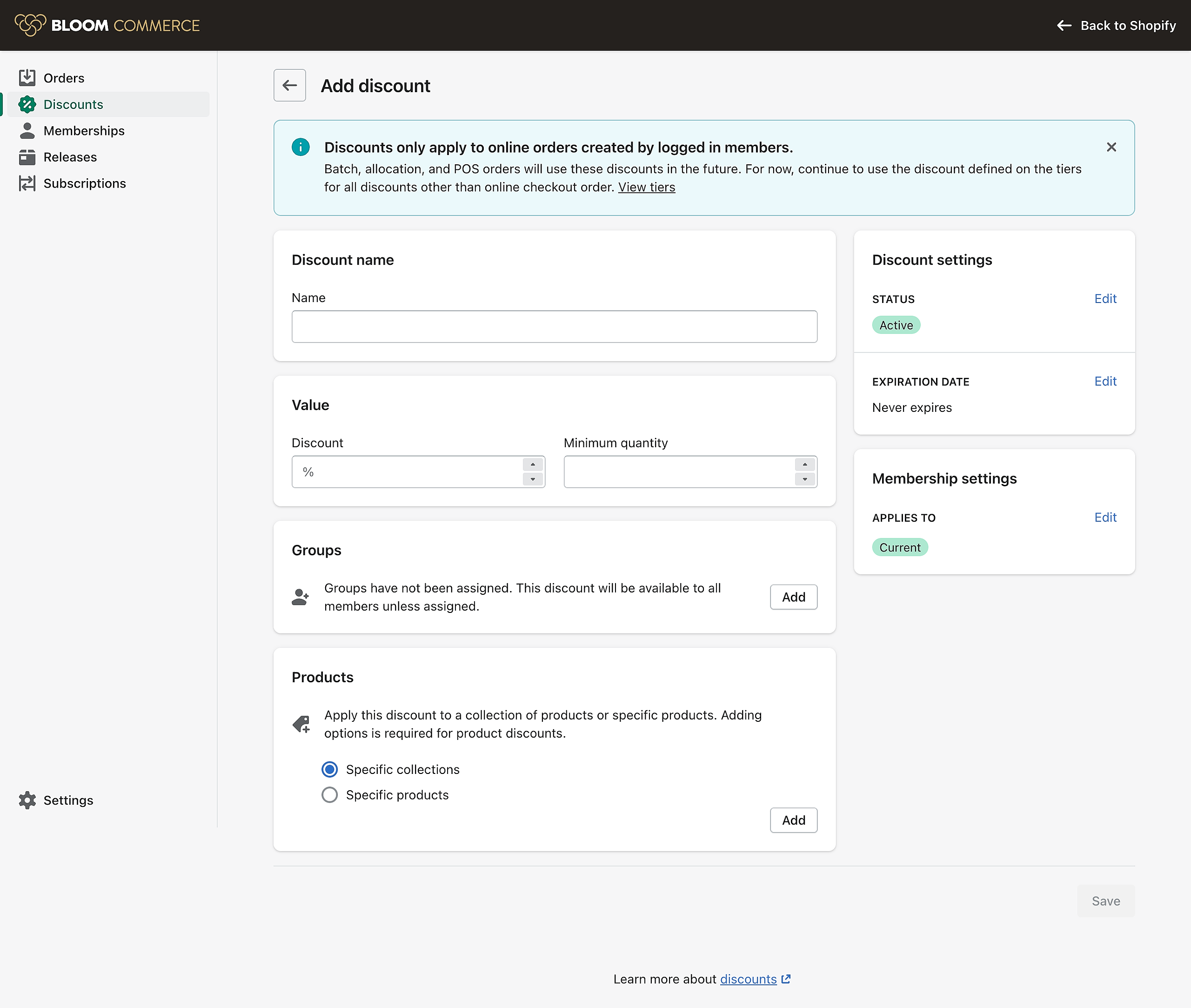
Task: Decrease the Minimum quantity with down arrow
Action: [x=804, y=479]
